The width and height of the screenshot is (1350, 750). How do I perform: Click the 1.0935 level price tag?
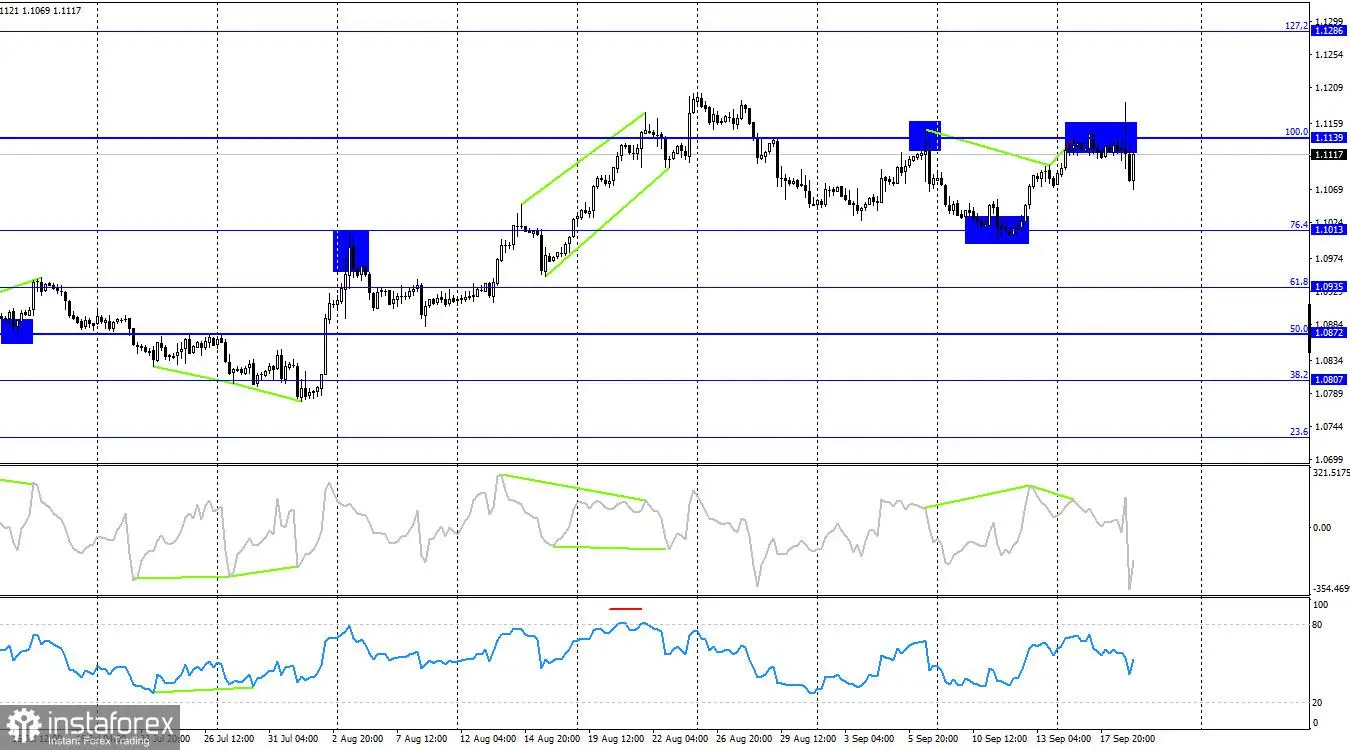[1329, 288]
